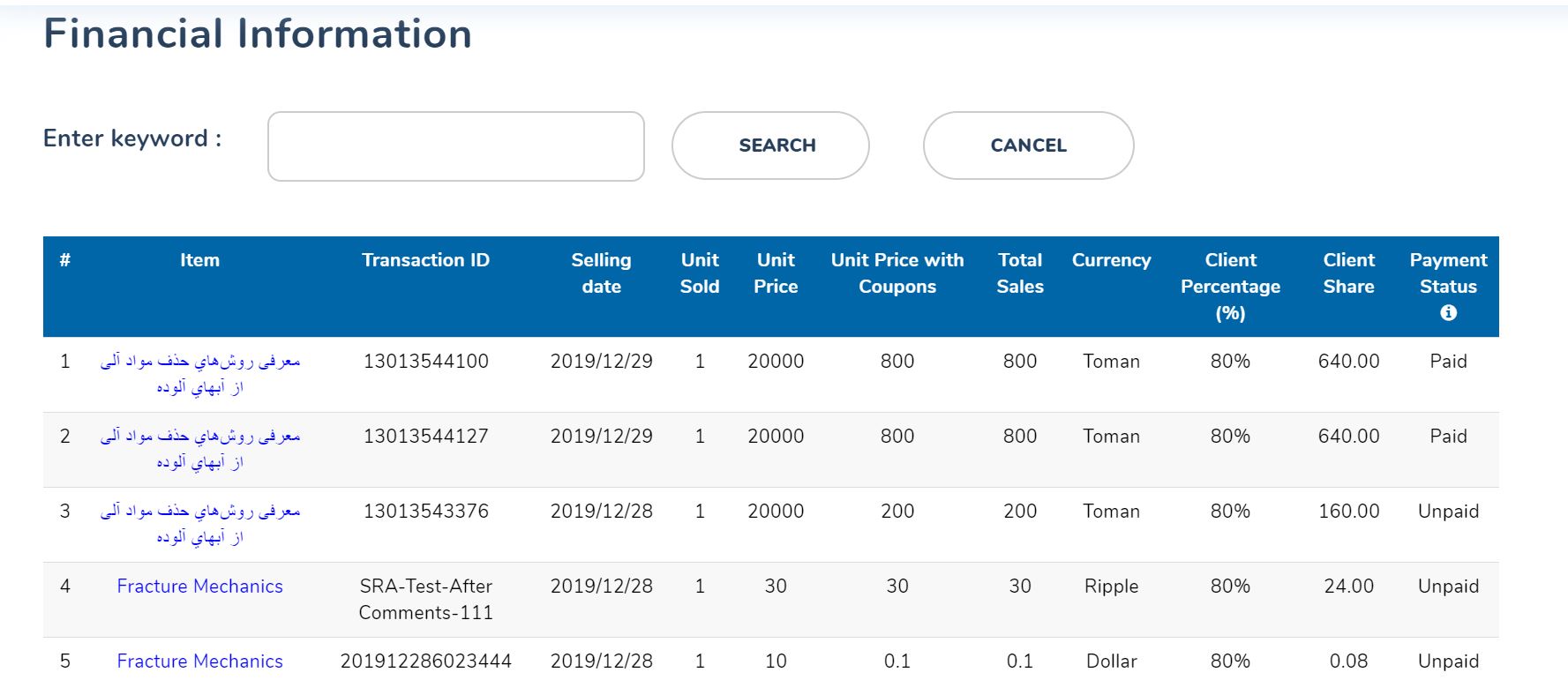The width and height of the screenshot is (1568, 680).
Task: Select transaction ID 13013544127
Action: (x=426, y=437)
